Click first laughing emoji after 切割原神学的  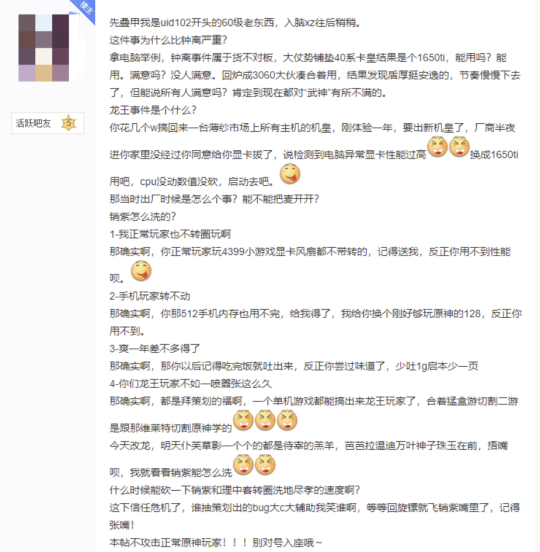pyautogui.click(x=243, y=420)
